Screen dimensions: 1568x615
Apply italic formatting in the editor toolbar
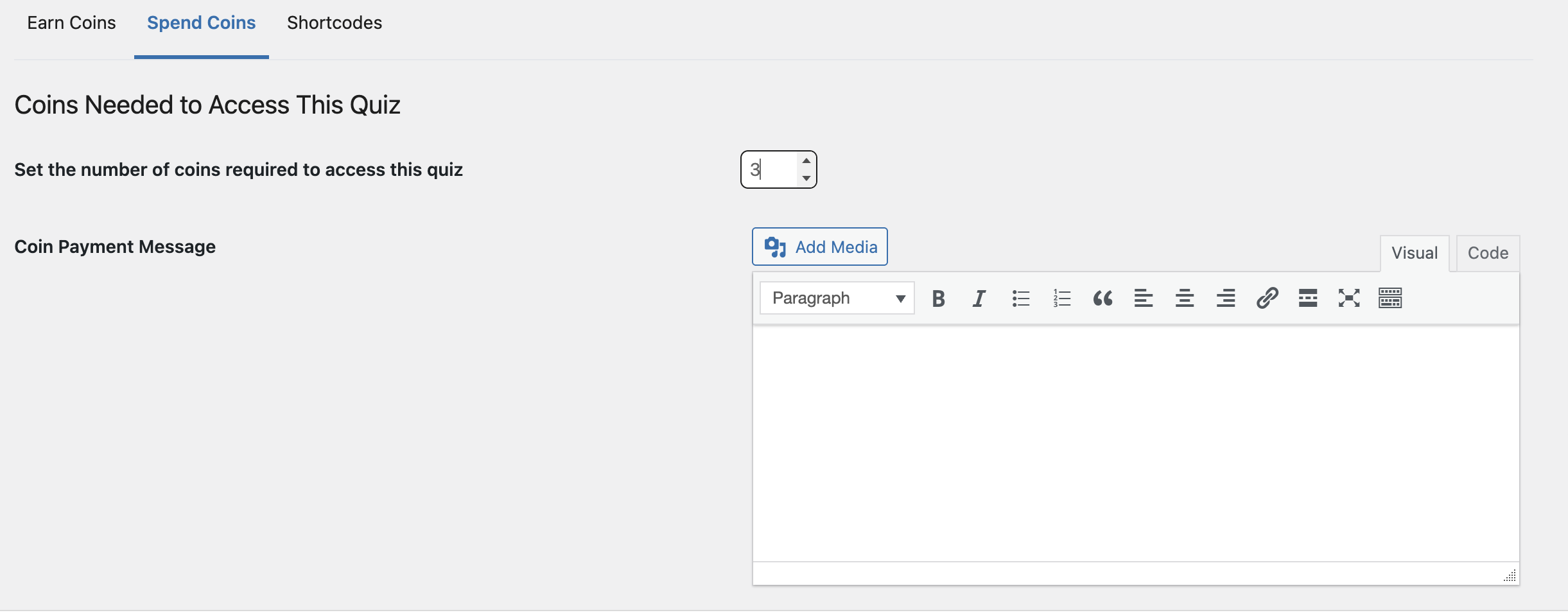(x=979, y=299)
